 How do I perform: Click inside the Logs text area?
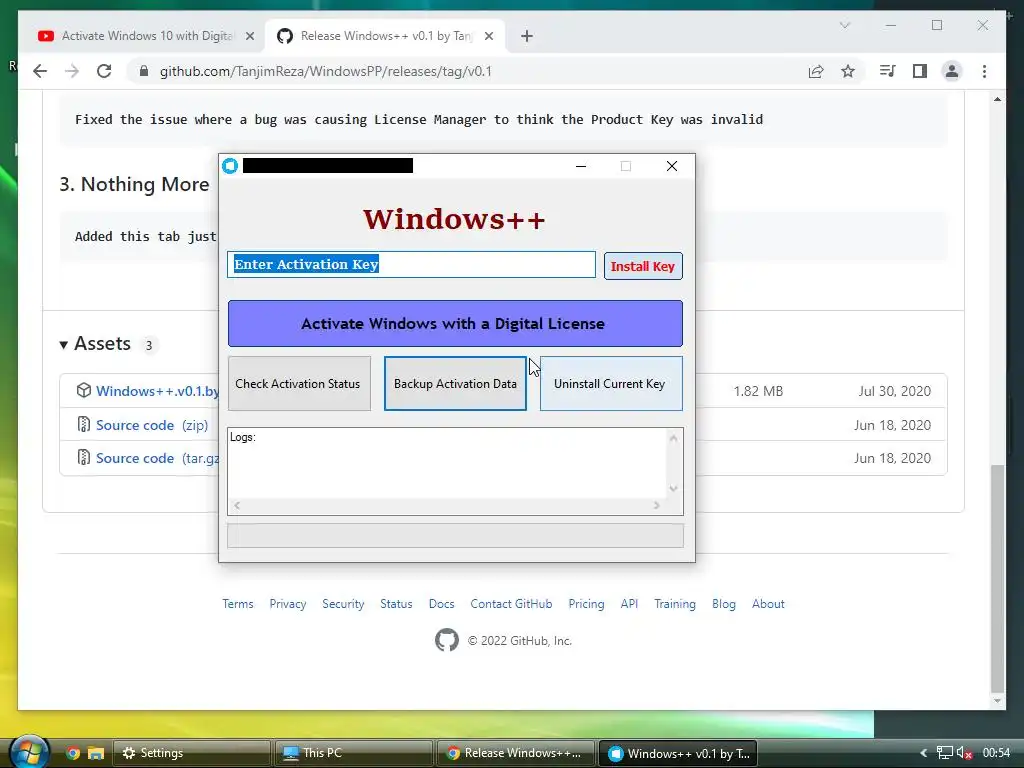coord(447,463)
